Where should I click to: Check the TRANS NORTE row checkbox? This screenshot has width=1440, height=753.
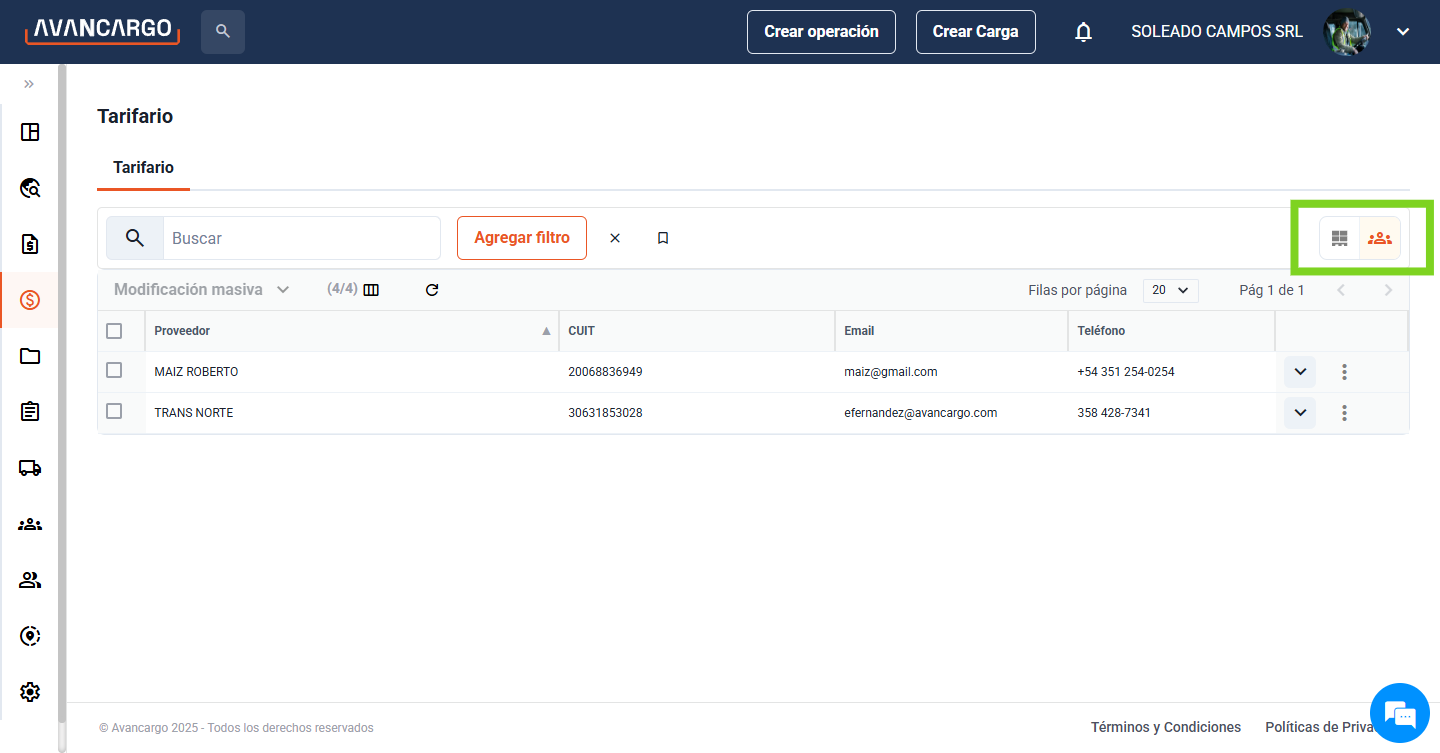pyautogui.click(x=114, y=412)
